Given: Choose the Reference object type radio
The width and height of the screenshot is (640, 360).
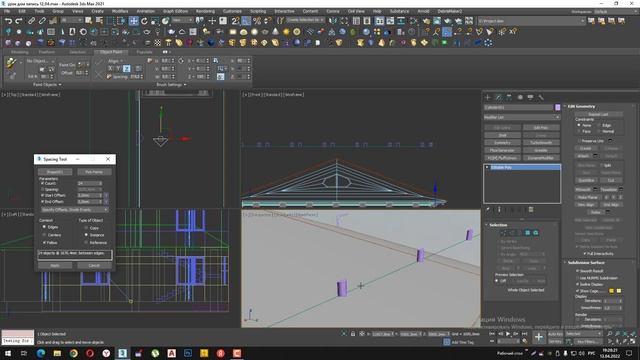Looking at the screenshot, I should 86,242.
